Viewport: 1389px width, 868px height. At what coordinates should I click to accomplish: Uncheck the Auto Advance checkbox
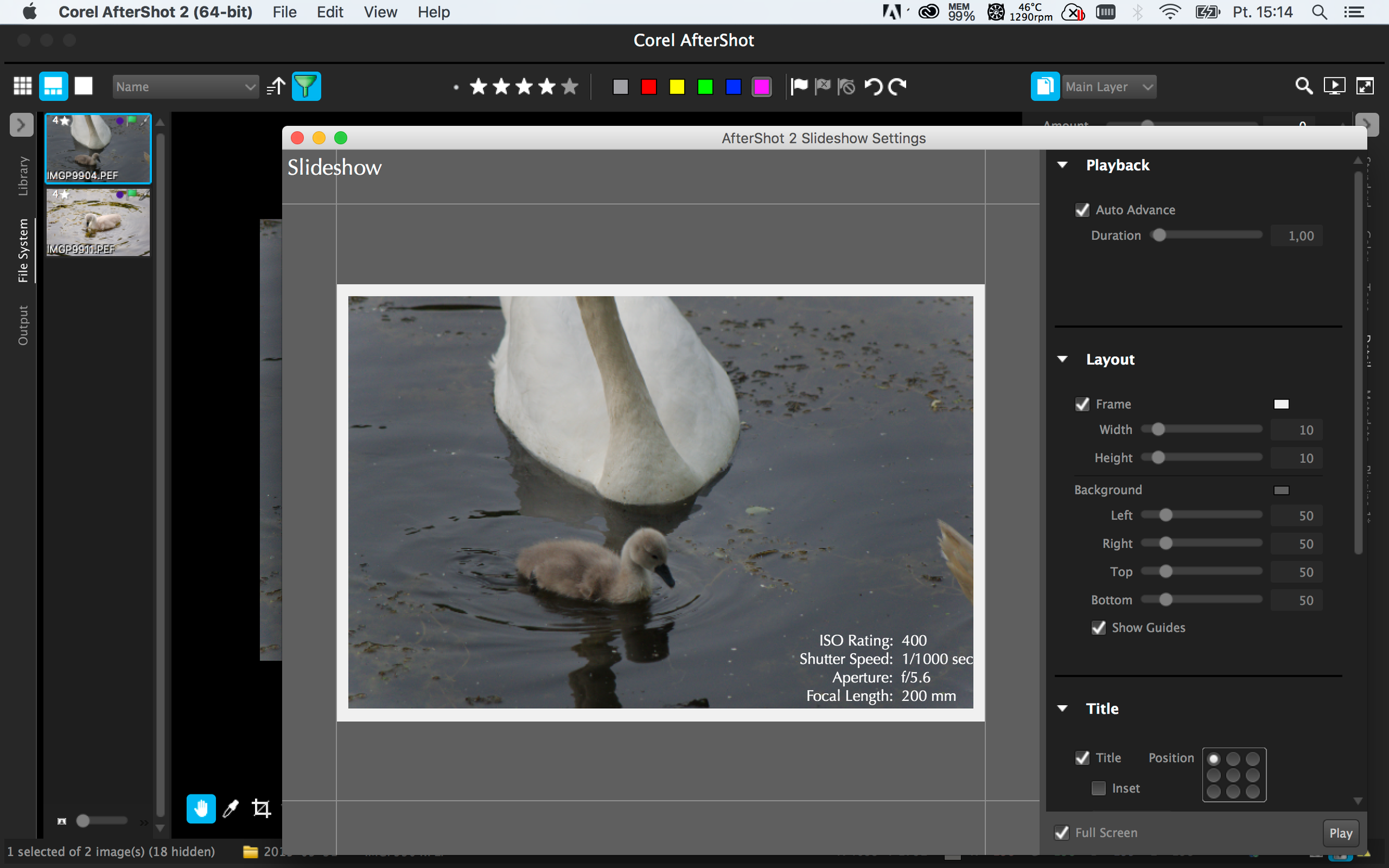1082,210
